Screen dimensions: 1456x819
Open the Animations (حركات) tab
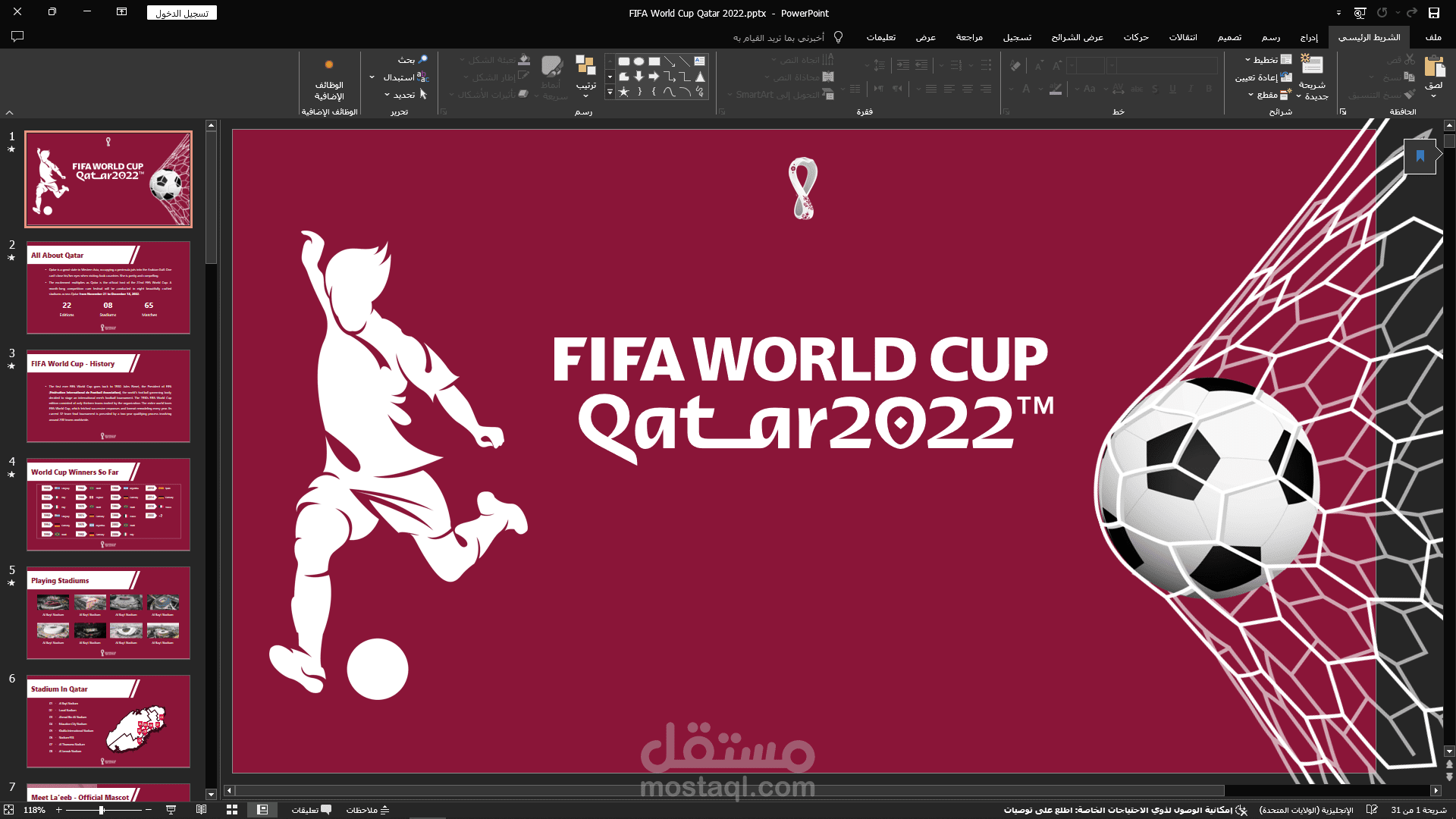coord(1136,37)
